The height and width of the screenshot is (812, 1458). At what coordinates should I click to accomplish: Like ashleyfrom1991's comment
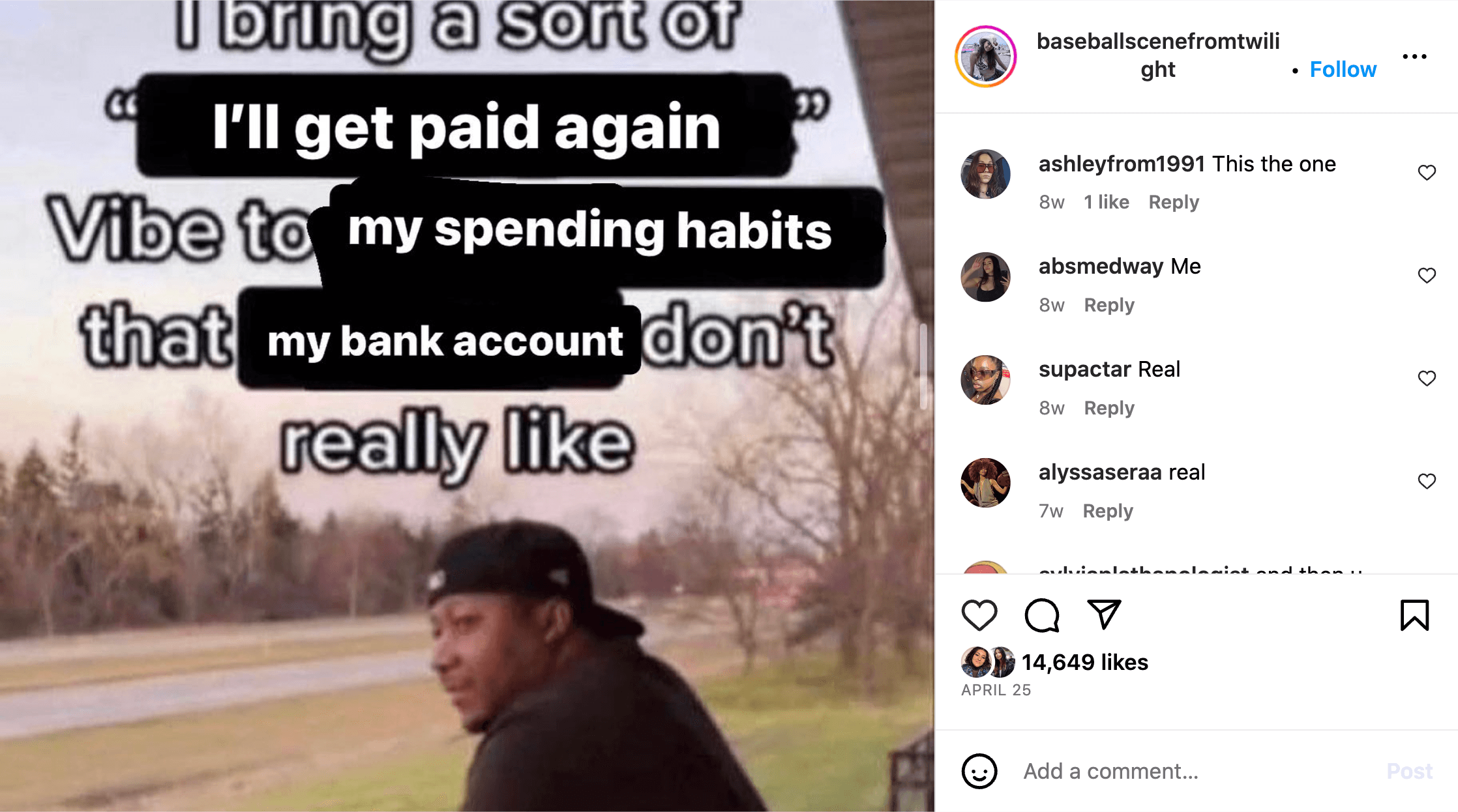pos(1427,173)
